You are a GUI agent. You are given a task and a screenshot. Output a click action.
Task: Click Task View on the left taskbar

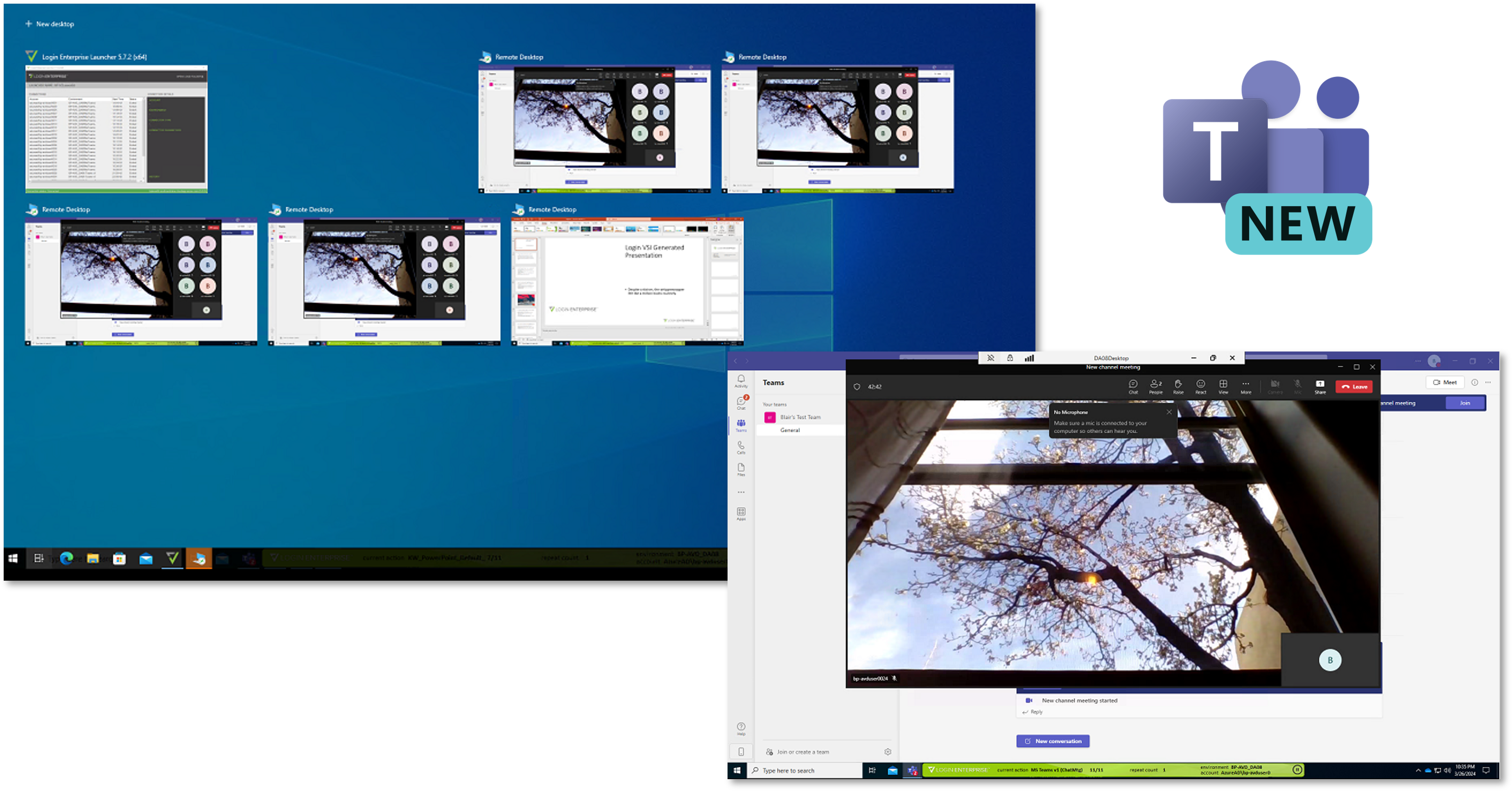pos(39,558)
